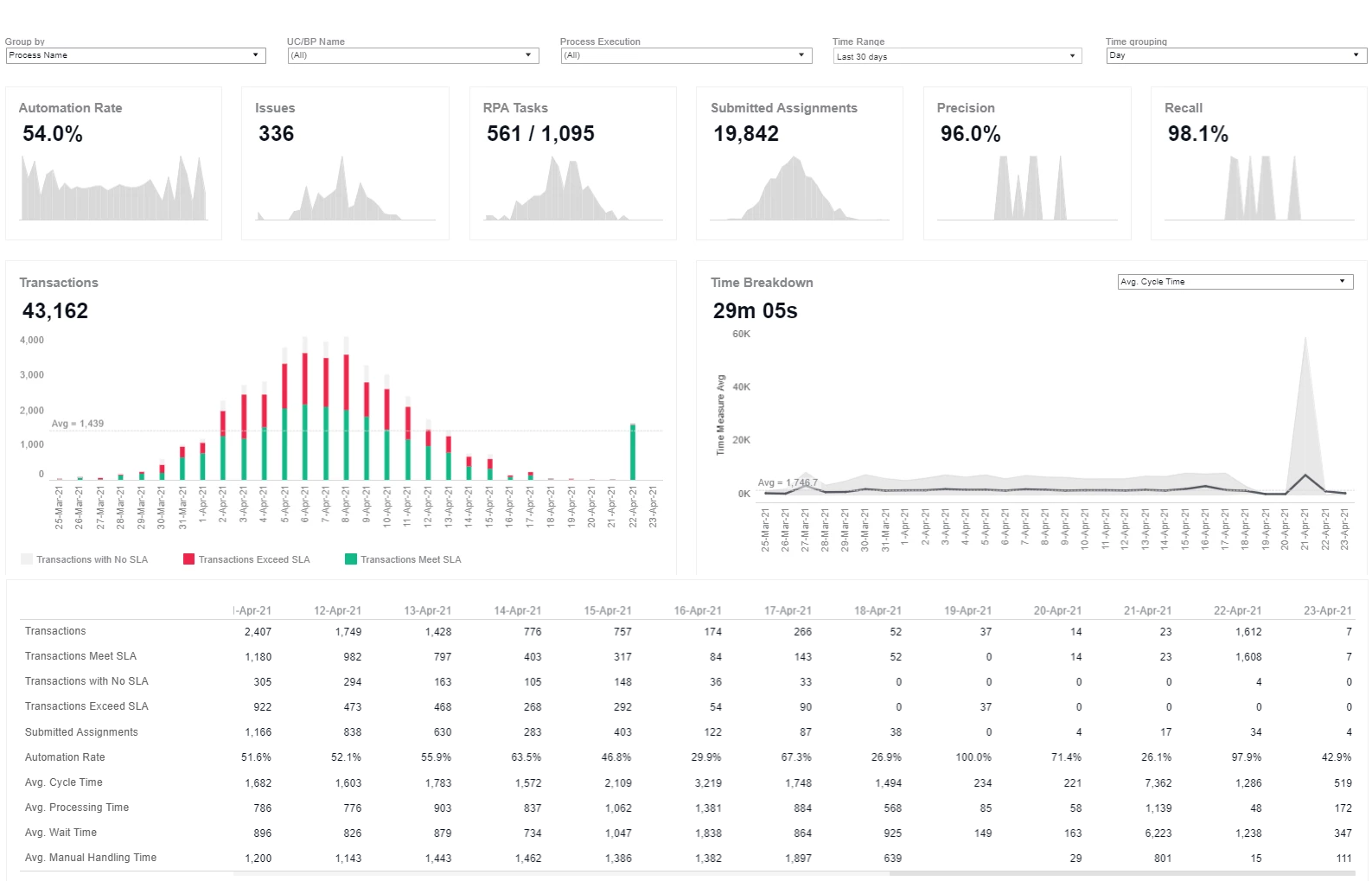Click the RPA Tasks value 561 / 1,095
Screen dimensions: 1372x881
(x=540, y=134)
